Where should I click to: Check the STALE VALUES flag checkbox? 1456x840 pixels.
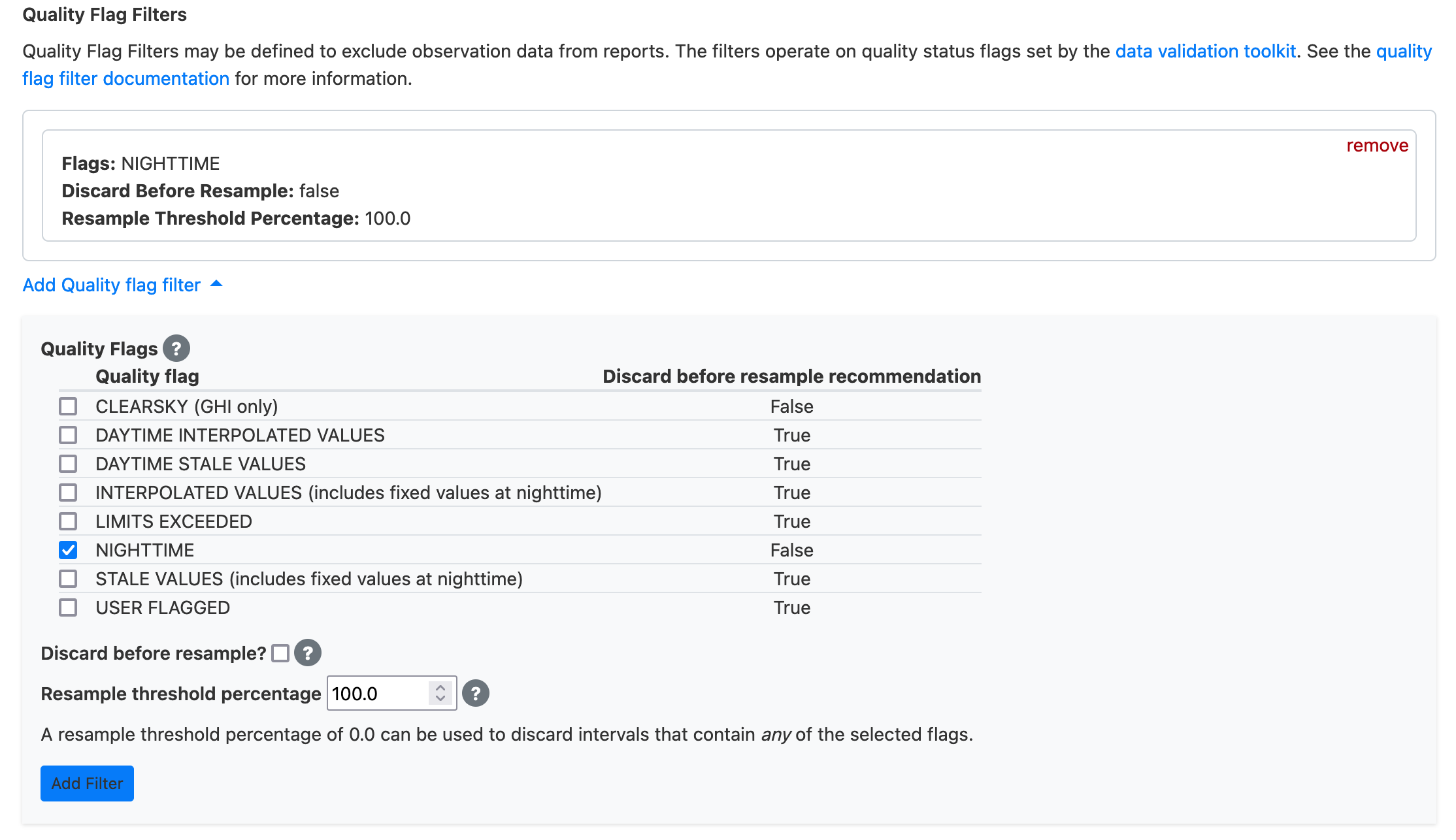(x=68, y=579)
